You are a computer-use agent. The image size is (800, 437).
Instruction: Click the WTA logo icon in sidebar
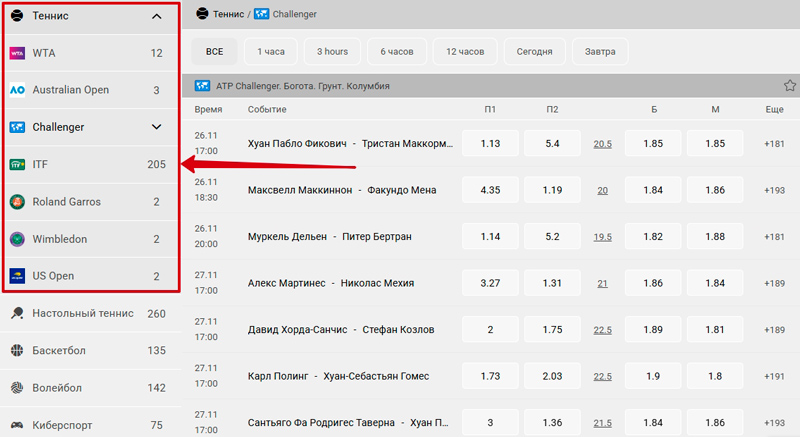(17, 53)
